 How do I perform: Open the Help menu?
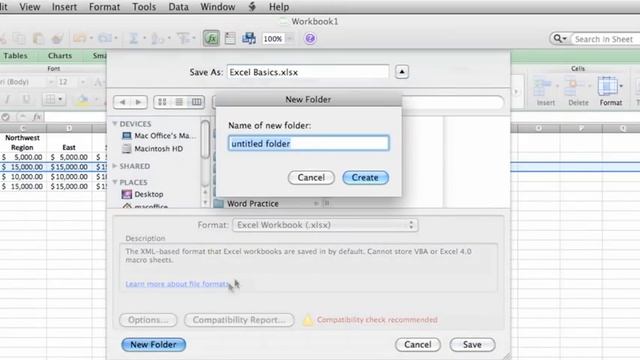point(279,7)
